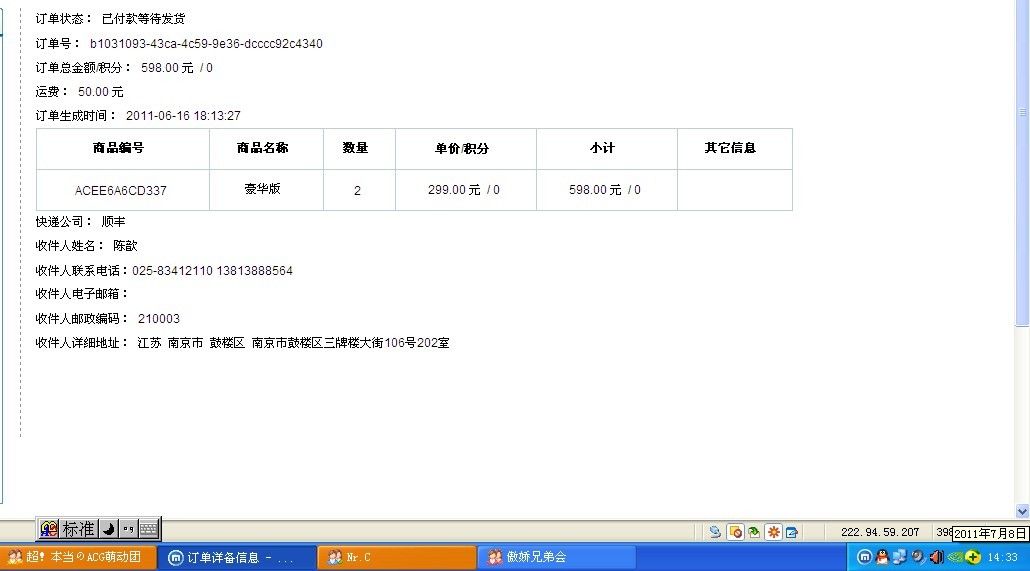Viewport: 1030px width, 571px height.
Task: Click the green arrow status bar icon
Action: [754, 532]
